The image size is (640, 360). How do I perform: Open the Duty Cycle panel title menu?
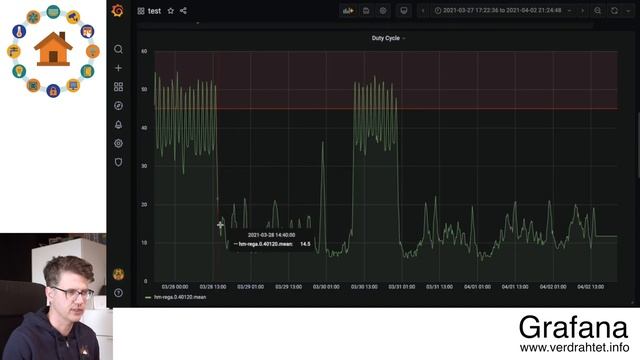pyautogui.click(x=388, y=38)
